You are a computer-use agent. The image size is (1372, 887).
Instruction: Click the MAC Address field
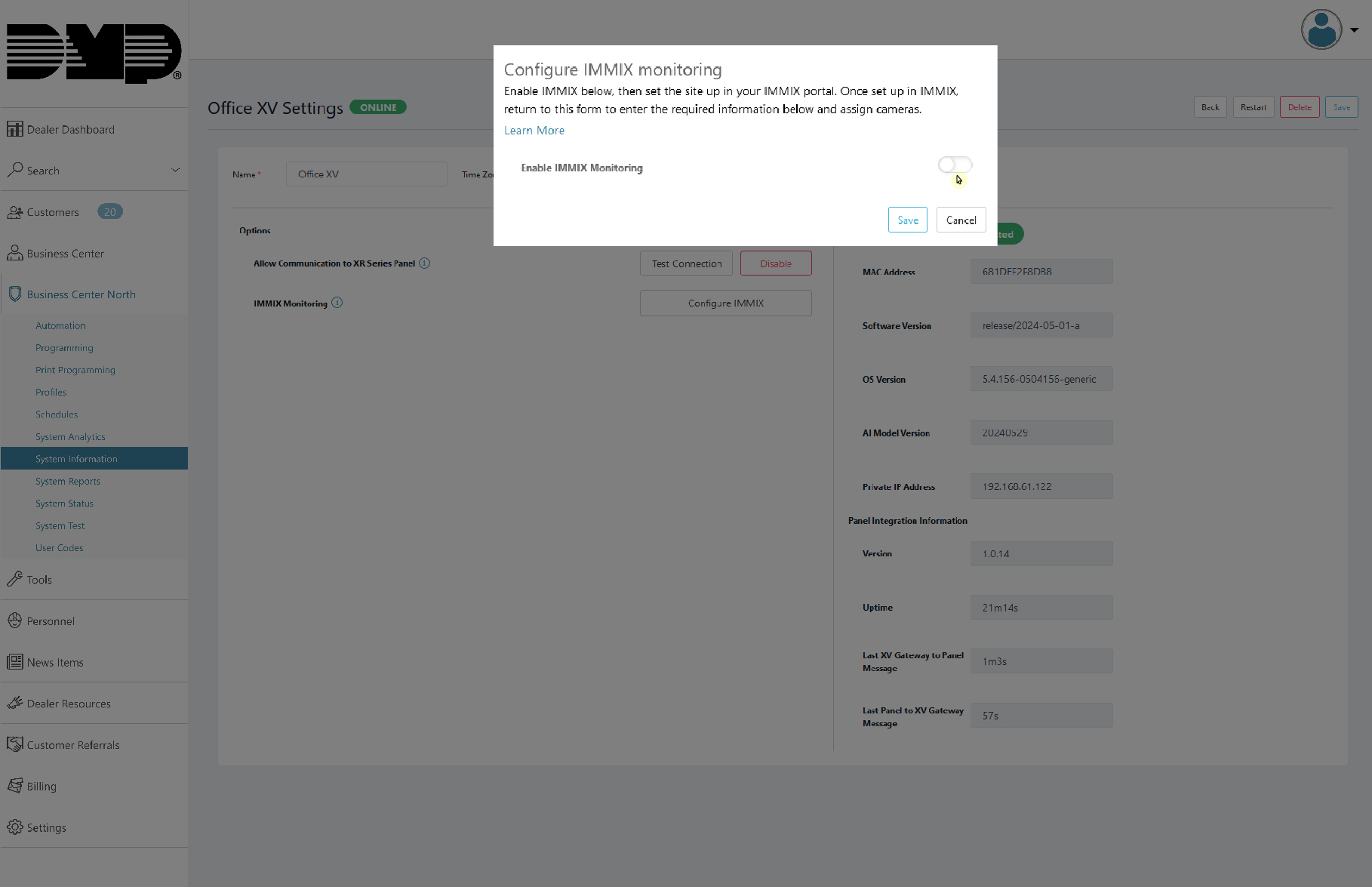click(x=1041, y=271)
